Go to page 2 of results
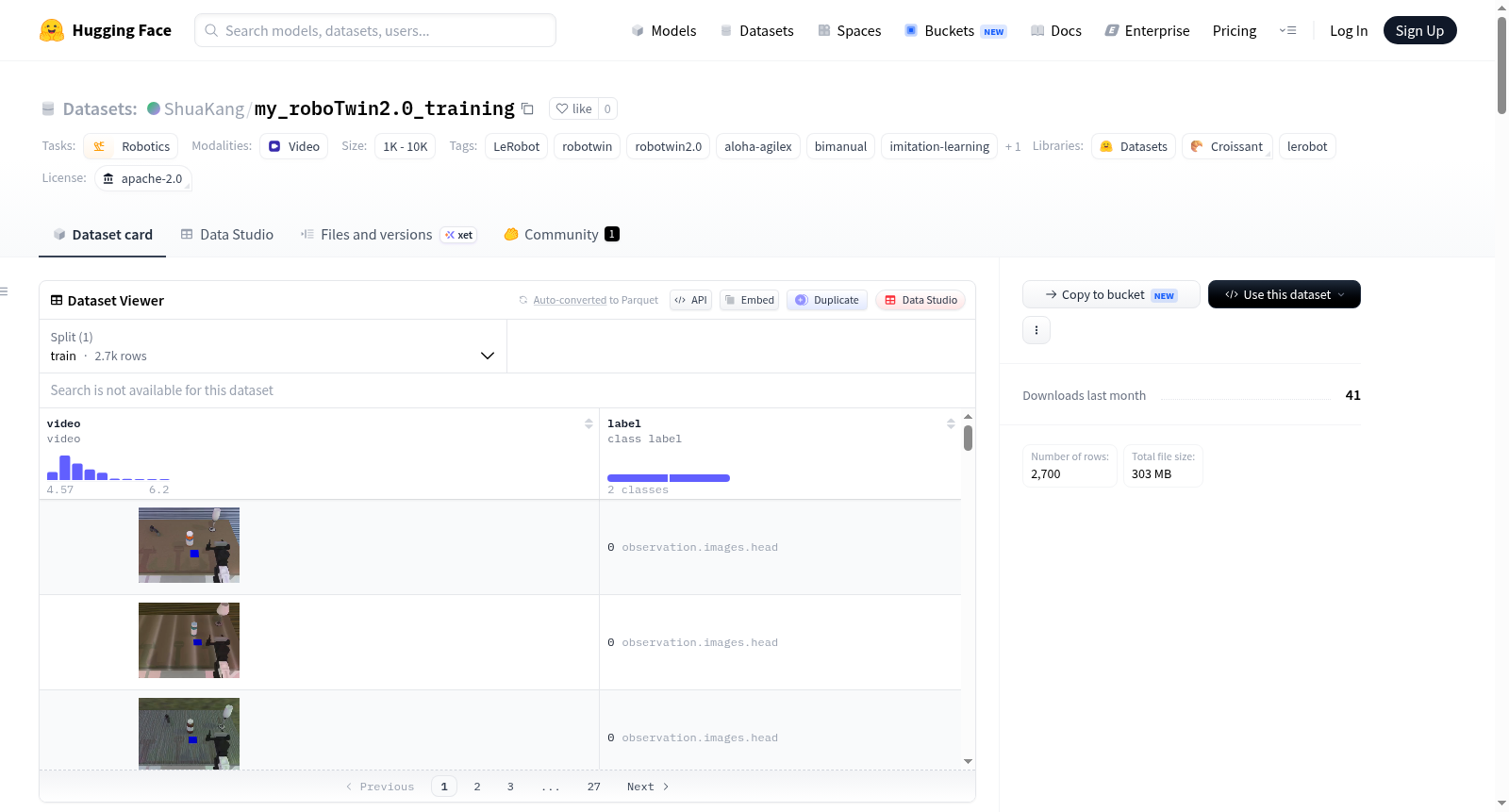The image size is (1509, 812). (x=477, y=787)
